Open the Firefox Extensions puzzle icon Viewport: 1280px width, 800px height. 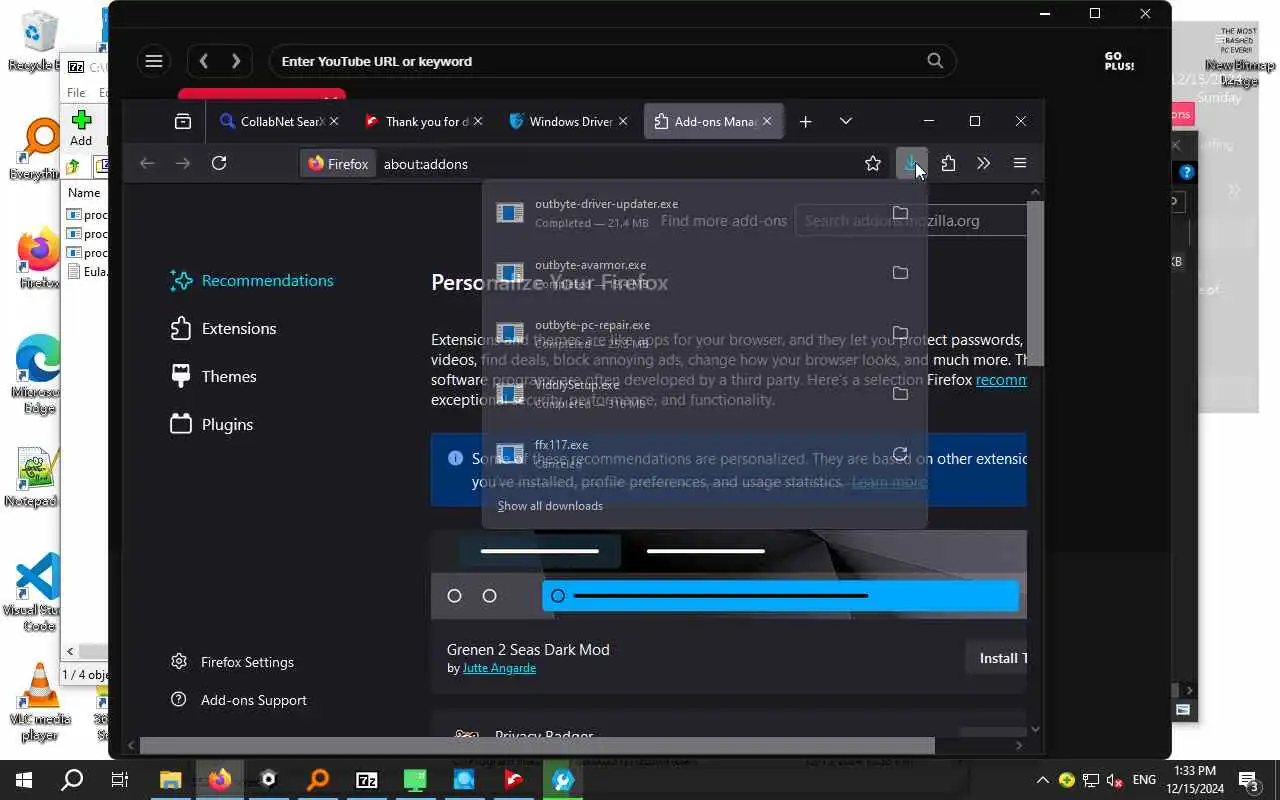[x=948, y=163]
